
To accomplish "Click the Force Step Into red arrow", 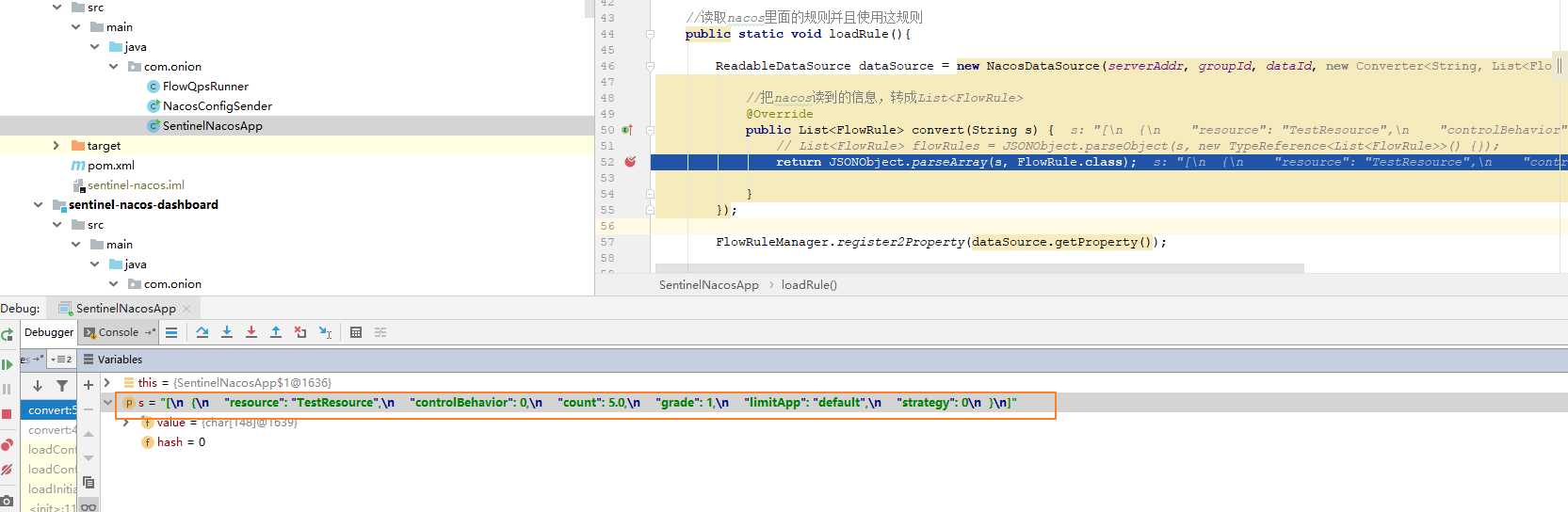I will coord(251,332).
